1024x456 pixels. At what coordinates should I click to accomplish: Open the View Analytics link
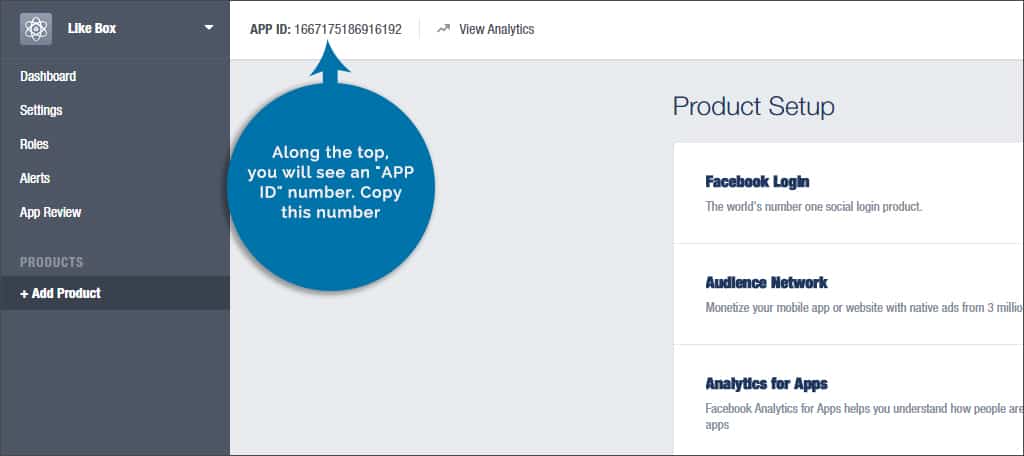pos(496,29)
